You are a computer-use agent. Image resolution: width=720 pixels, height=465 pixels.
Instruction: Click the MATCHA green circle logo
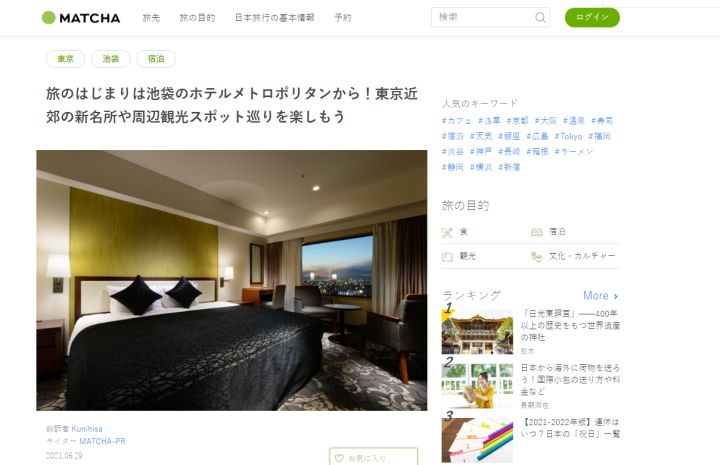point(48,18)
